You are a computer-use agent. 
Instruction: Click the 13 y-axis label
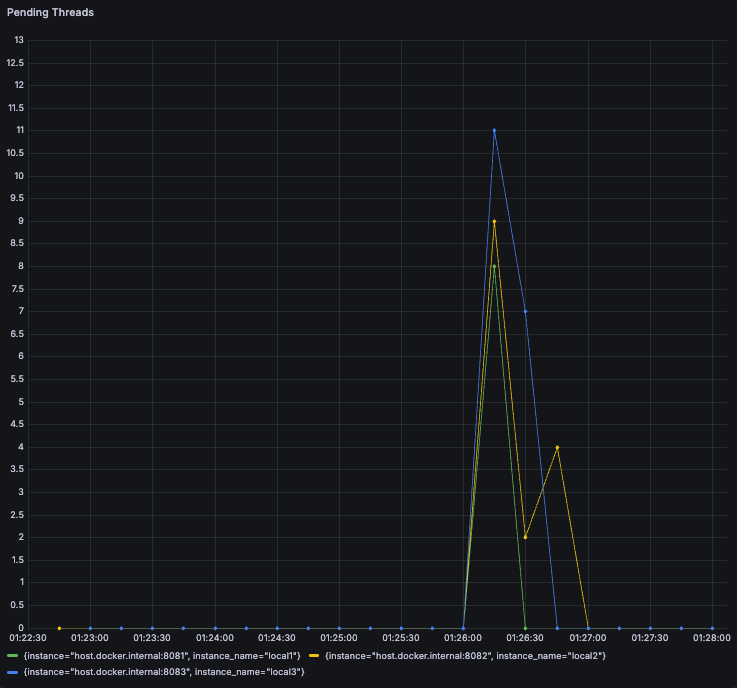(x=19, y=40)
